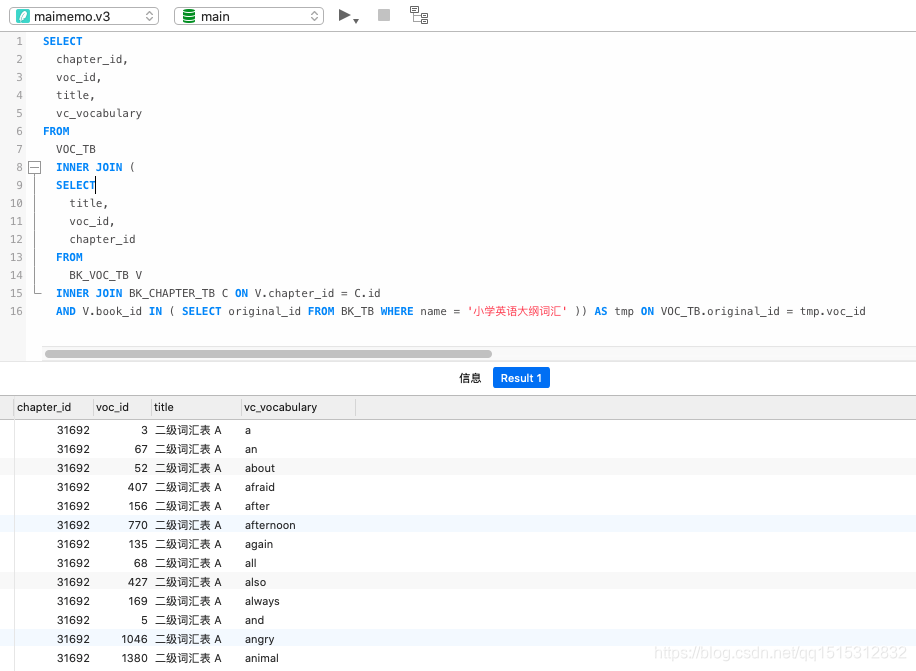Click the maimemo.v3 connection leaf icon
Image resolution: width=916 pixels, height=671 pixels.
(x=23, y=16)
